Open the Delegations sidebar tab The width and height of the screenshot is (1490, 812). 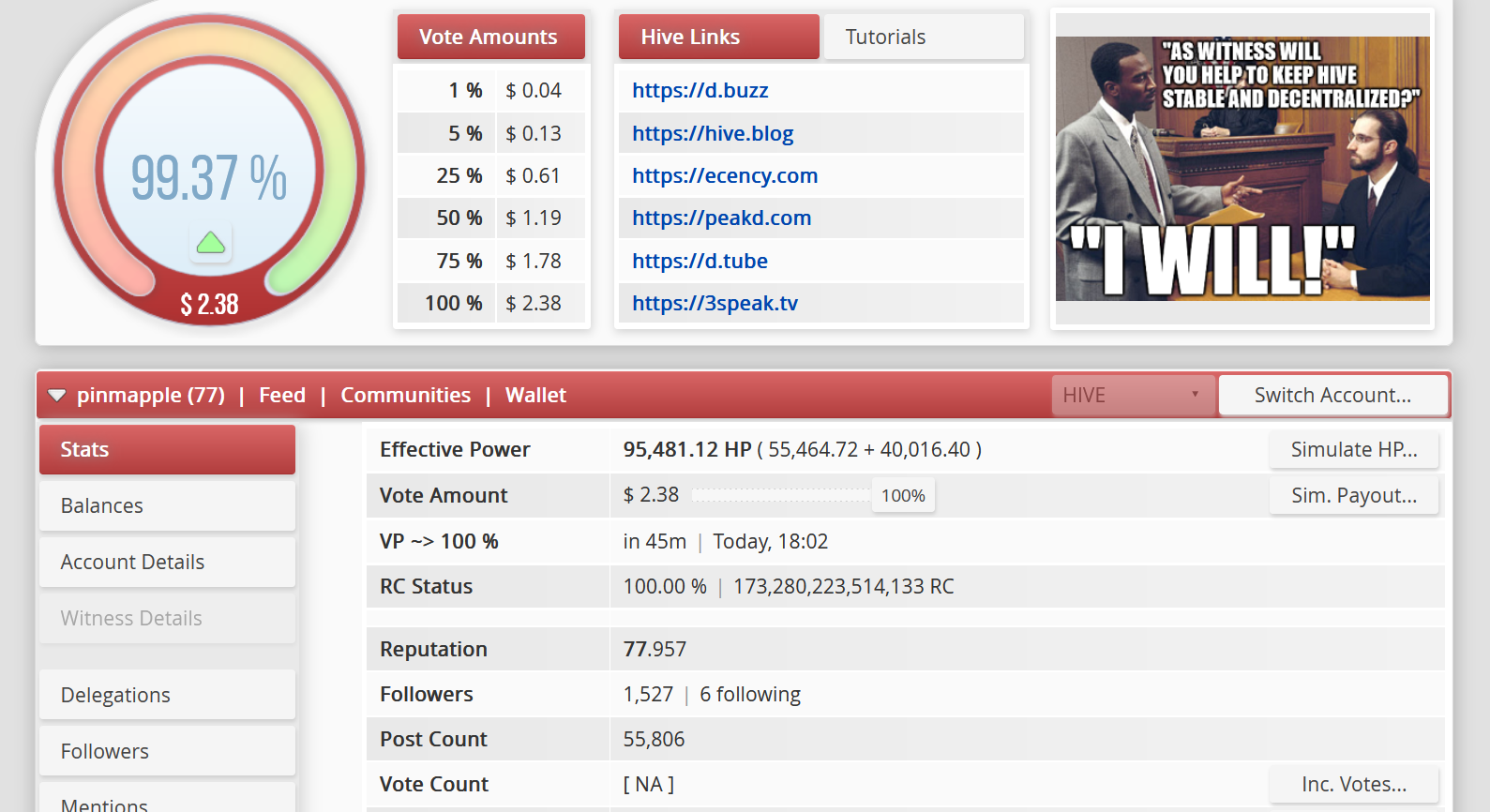(x=167, y=695)
